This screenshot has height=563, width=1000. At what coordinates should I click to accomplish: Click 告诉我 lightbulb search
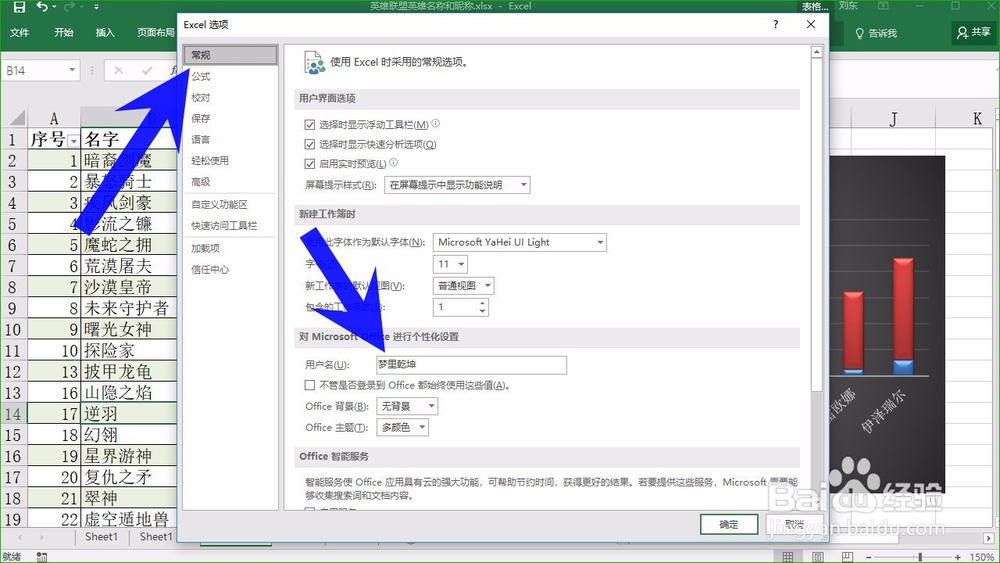(x=876, y=33)
